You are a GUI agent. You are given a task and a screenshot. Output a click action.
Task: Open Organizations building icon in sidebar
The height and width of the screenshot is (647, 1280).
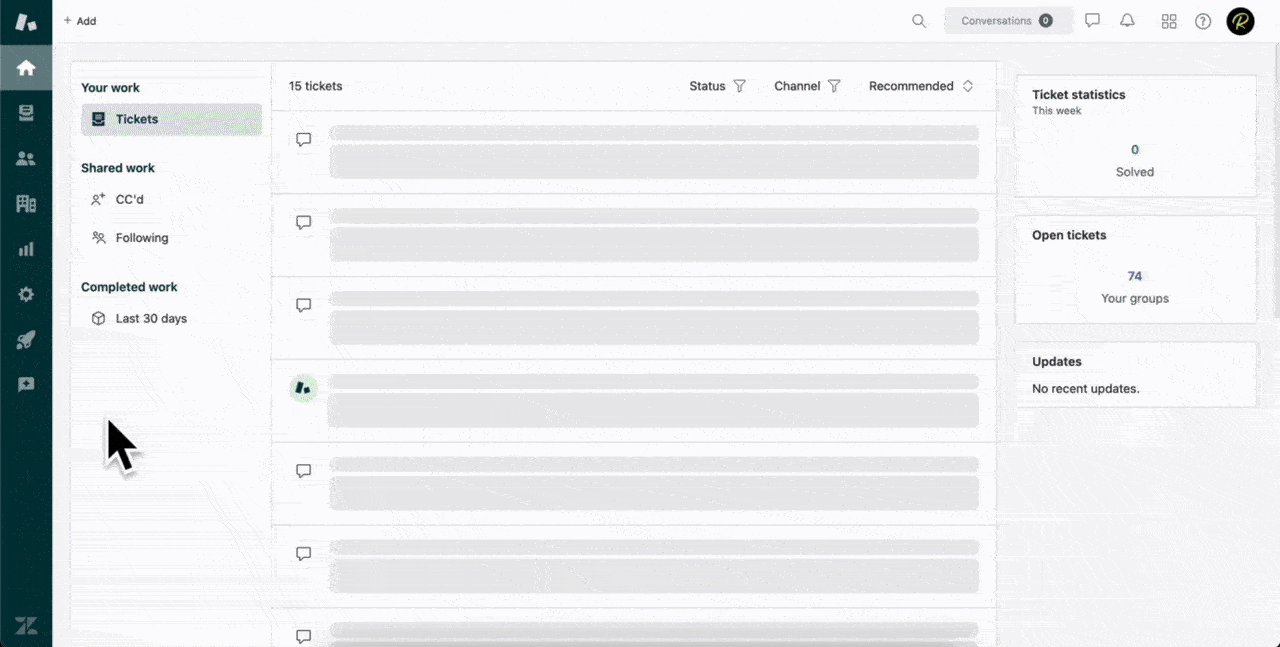coord(26,204)
